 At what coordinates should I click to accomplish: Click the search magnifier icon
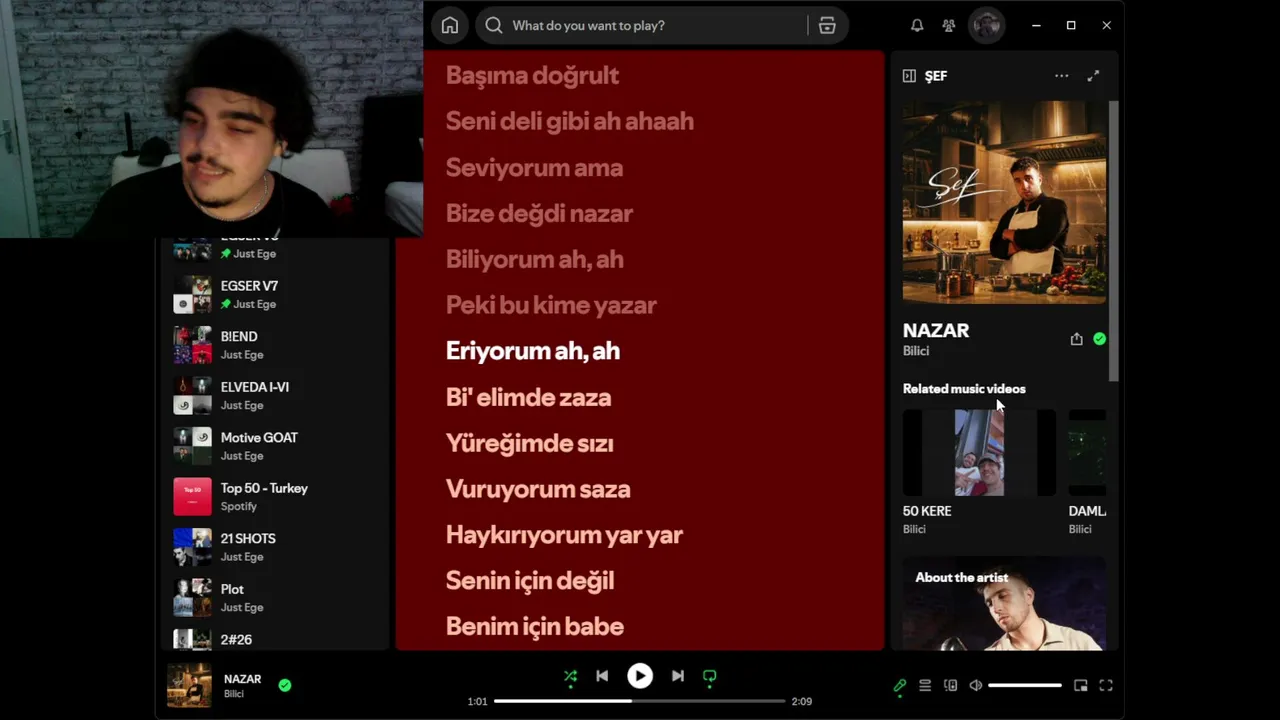coord(494,26)
